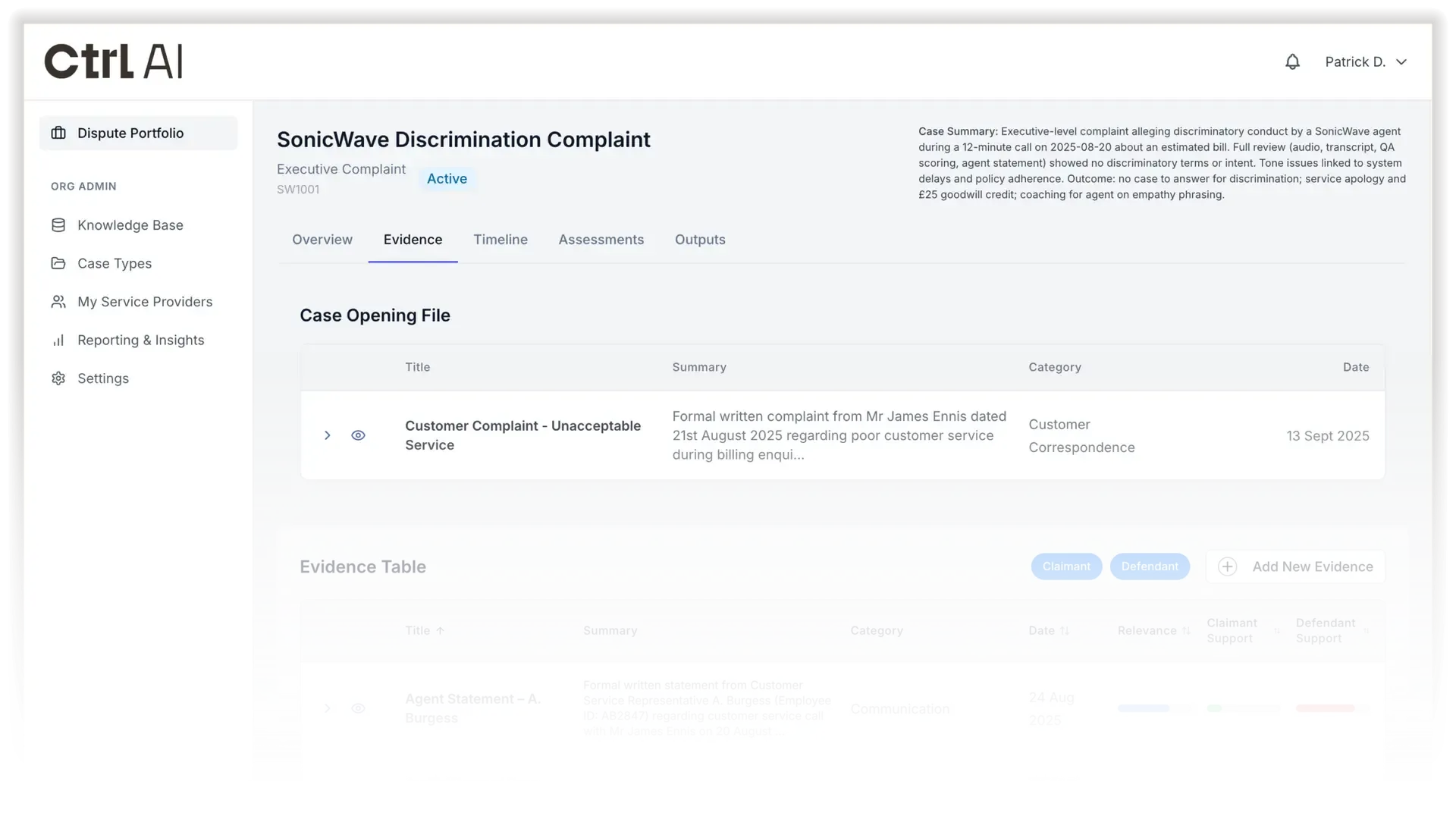Screen dimensions: 1456x816
Task: Click the Knowledge Base database icon
Action: point(58,225)
